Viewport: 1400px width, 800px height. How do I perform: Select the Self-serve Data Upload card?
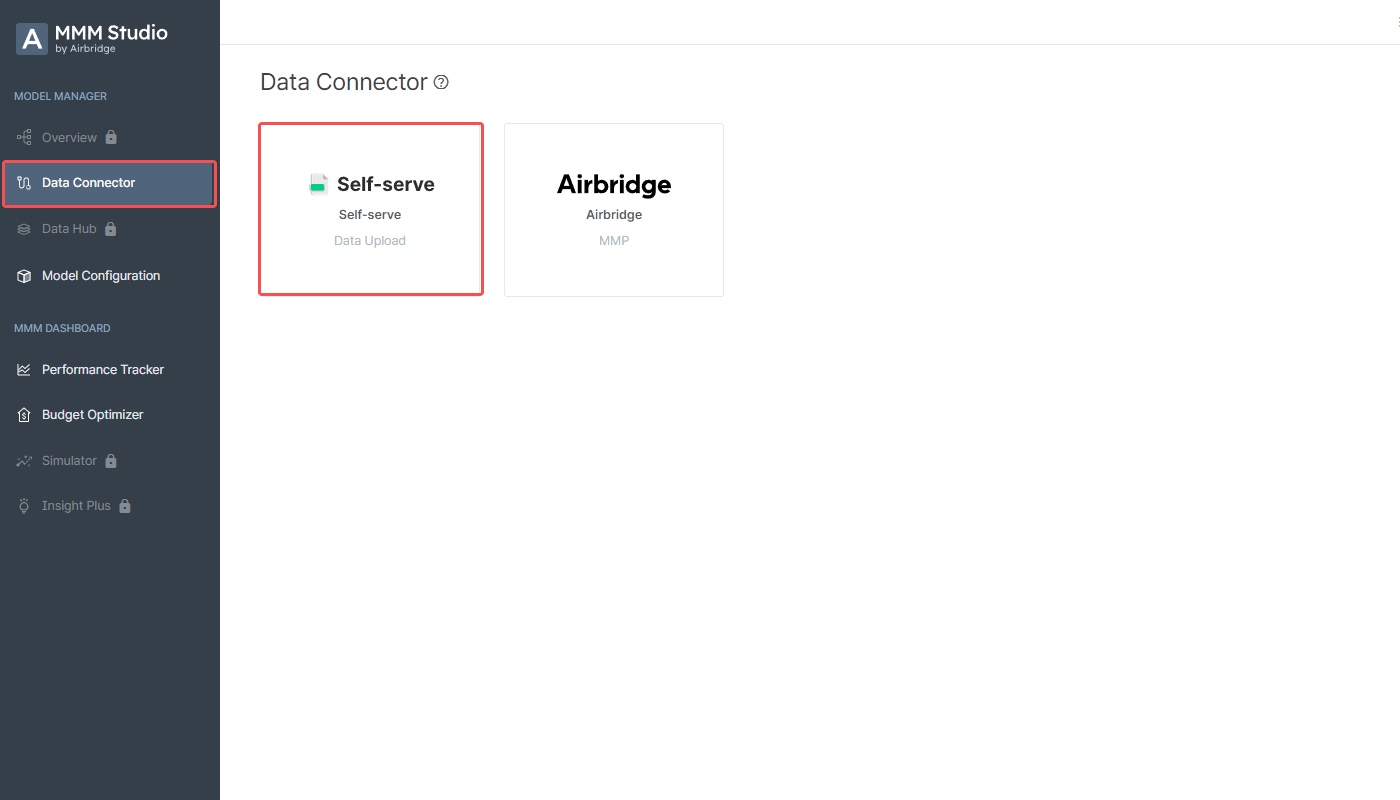[371, 209]
